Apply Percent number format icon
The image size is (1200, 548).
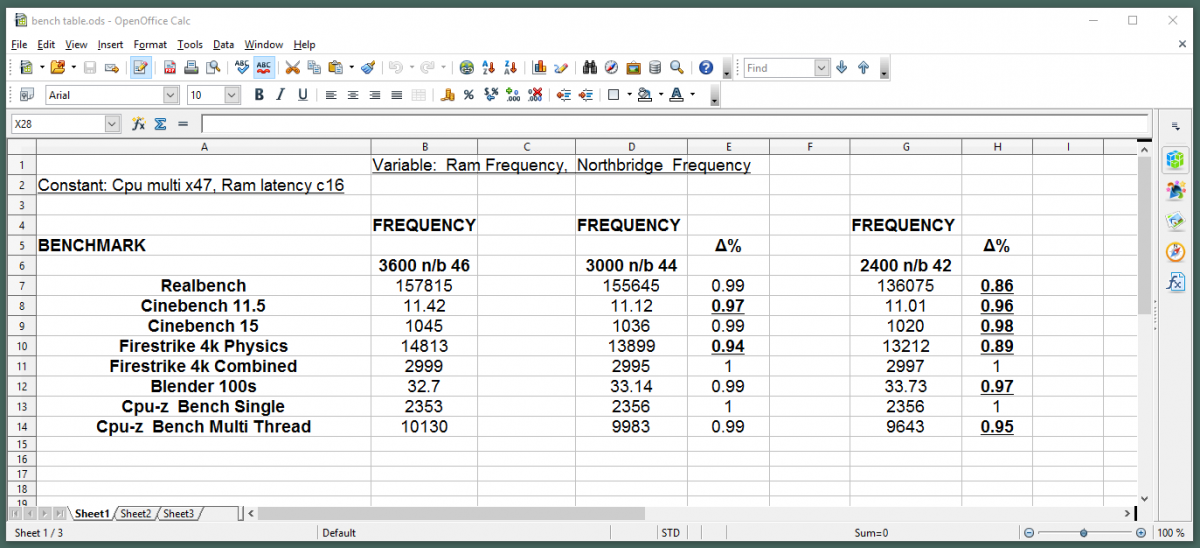point(469,95)
